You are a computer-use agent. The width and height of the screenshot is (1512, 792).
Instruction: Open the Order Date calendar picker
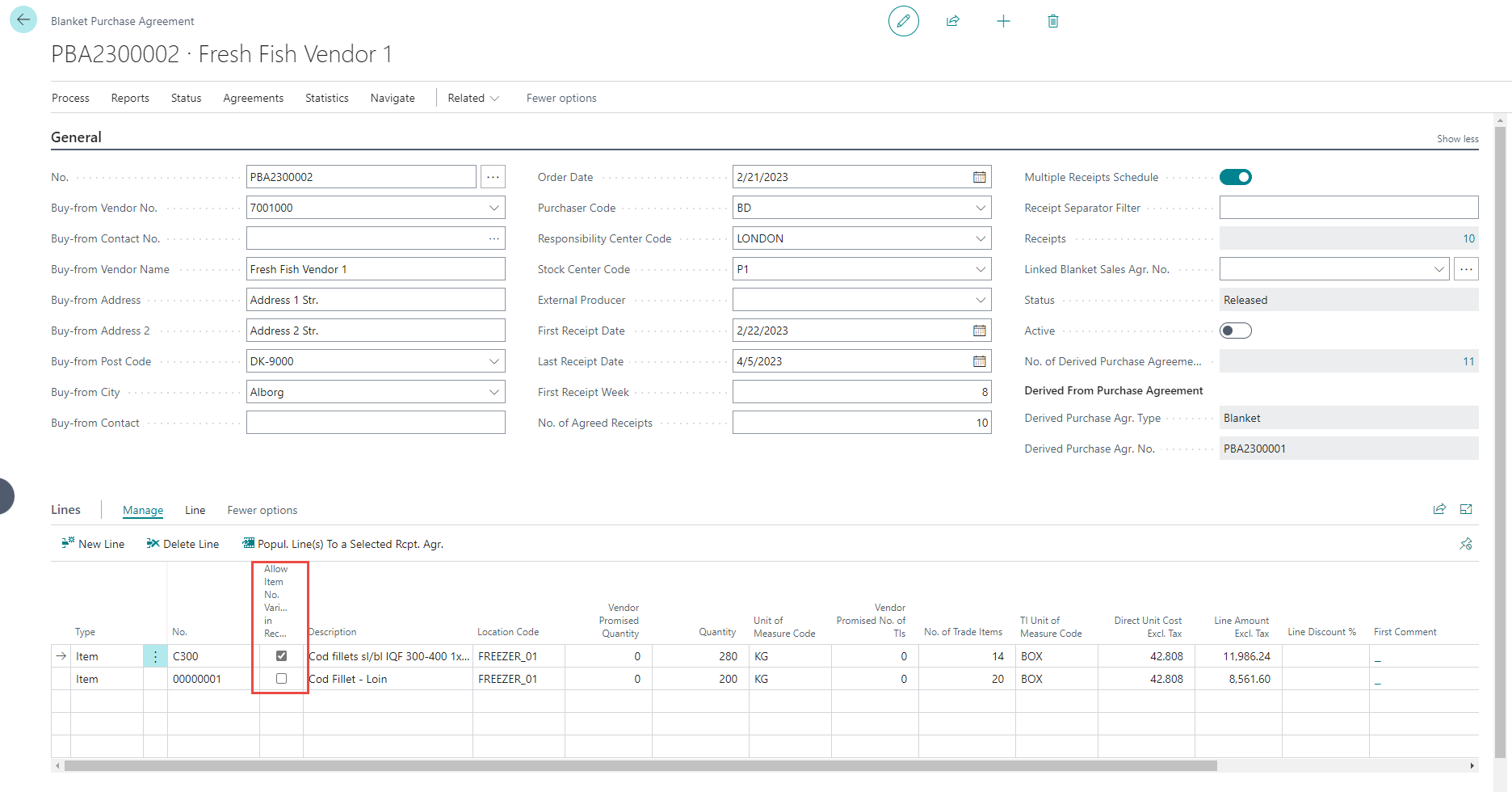(979, 177)
